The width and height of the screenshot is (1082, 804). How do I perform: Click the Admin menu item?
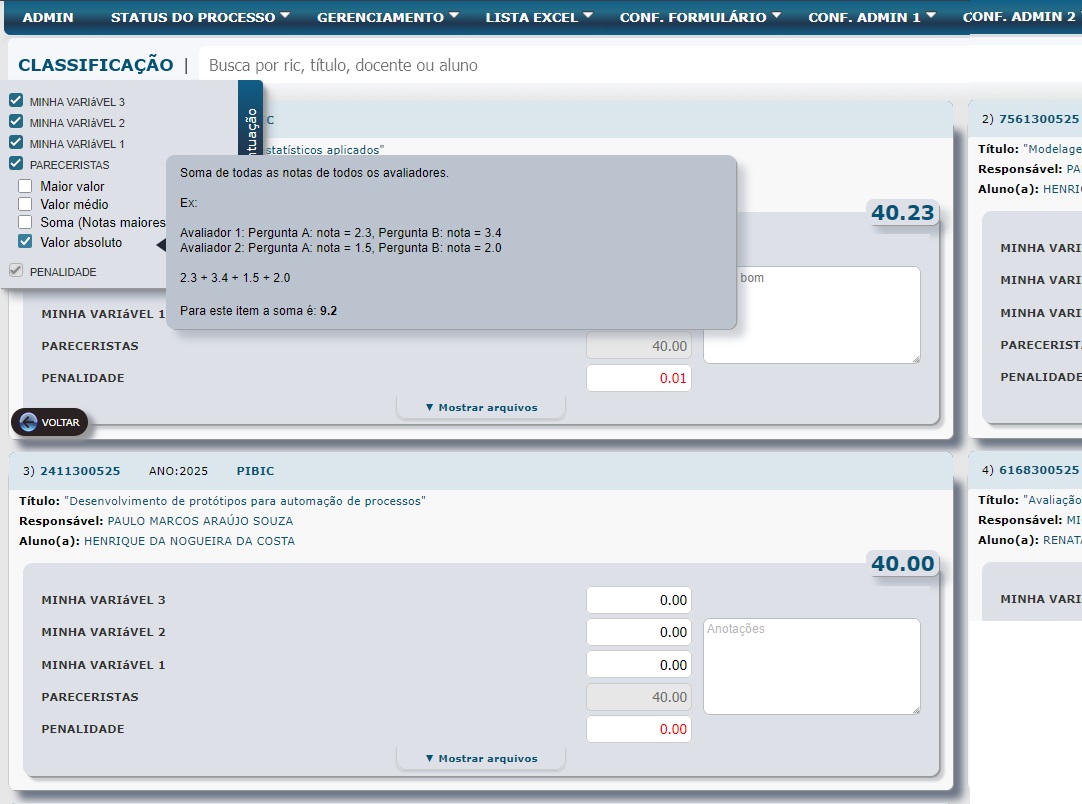pyautogui.click(x=47, y=17)
